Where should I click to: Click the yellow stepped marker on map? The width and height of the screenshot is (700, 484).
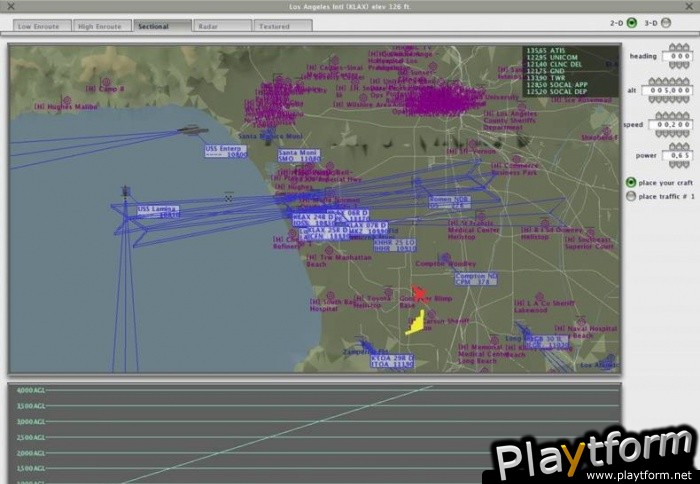416,323
